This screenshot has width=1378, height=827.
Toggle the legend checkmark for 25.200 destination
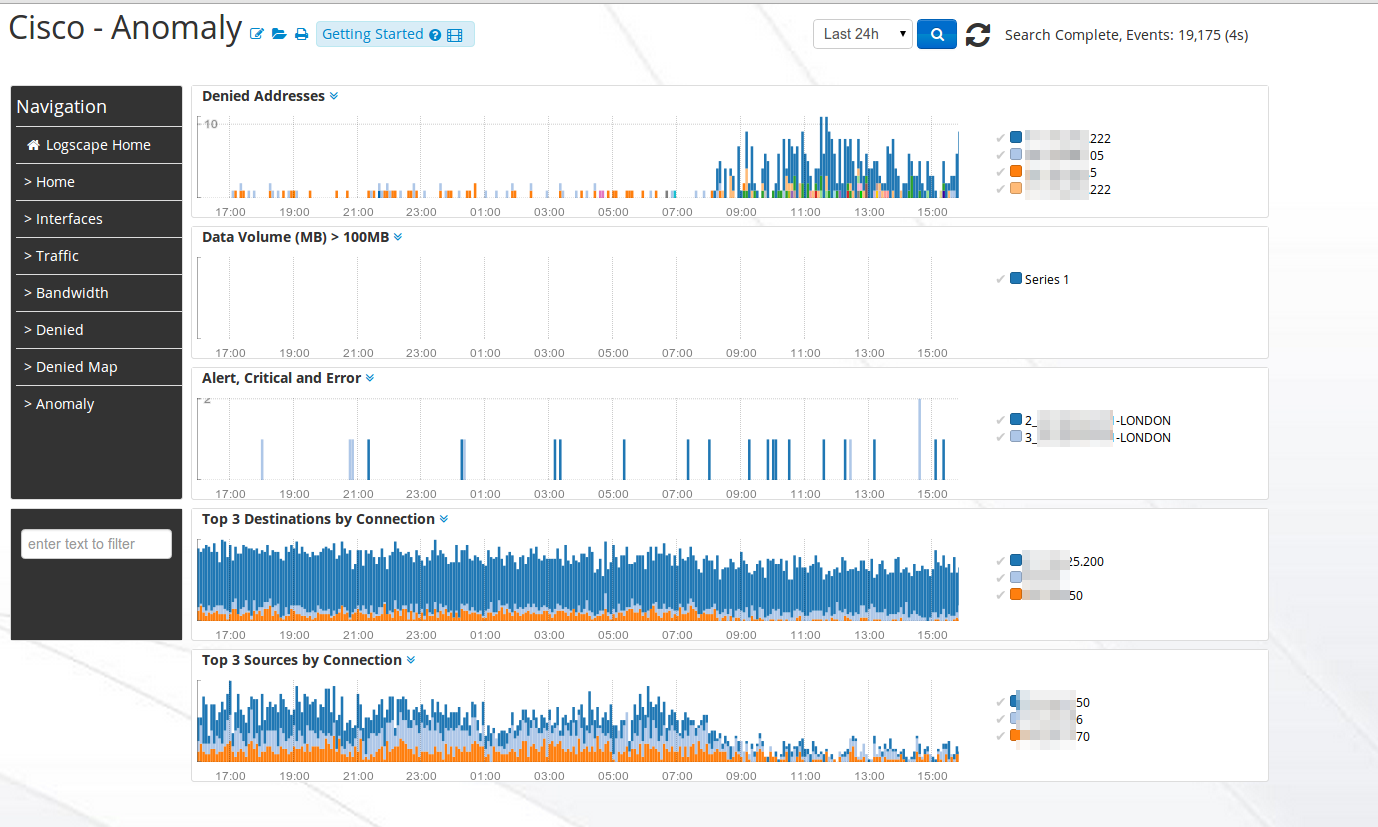(x=1001, y=561)
